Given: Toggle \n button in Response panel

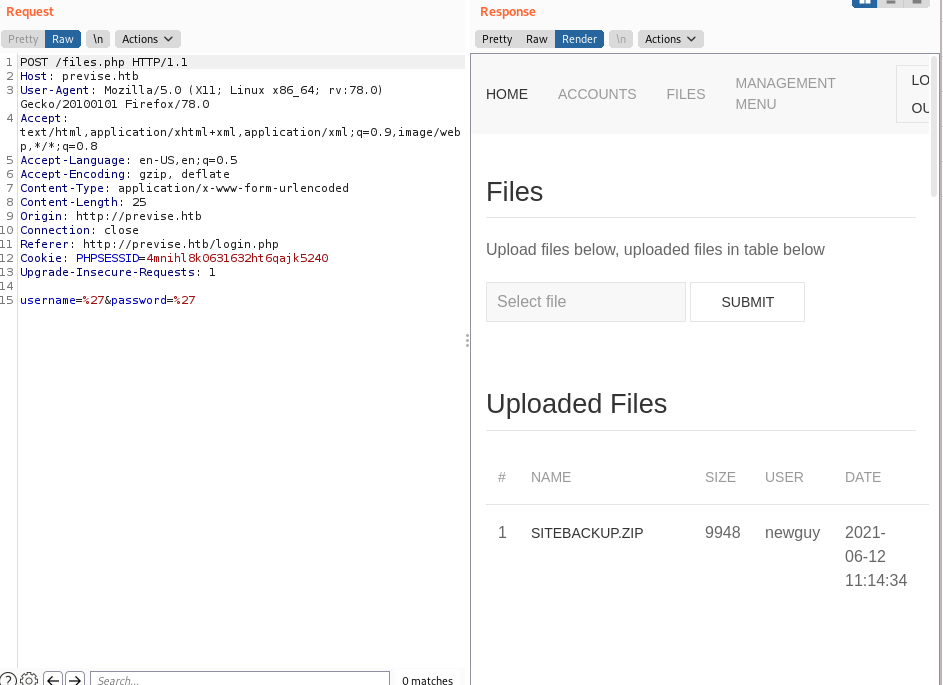Looking at the screenshot, I should [x=621, y=39].
